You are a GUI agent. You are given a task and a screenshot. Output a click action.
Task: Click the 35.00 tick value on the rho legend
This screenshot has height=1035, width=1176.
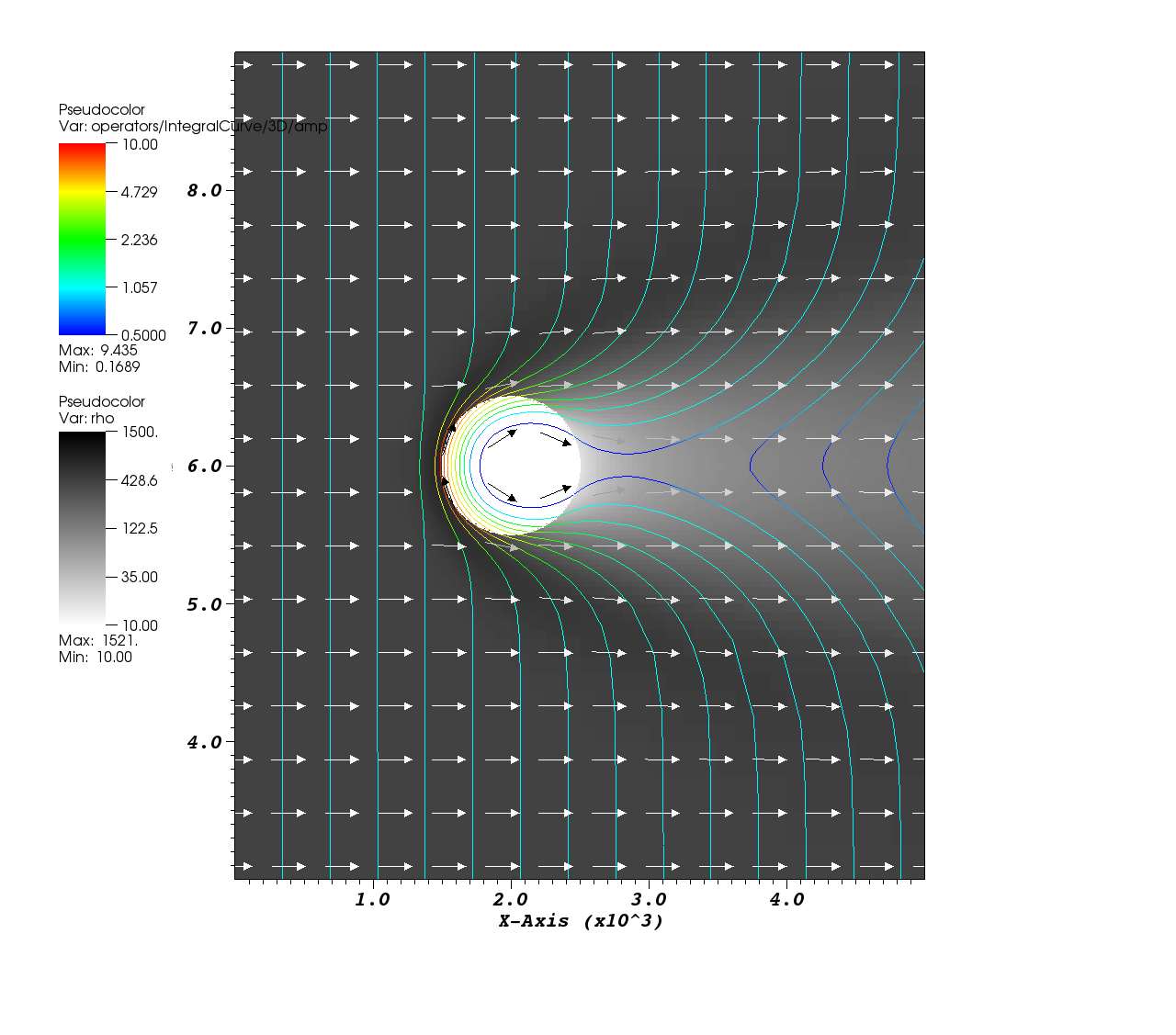coord(140,577)
